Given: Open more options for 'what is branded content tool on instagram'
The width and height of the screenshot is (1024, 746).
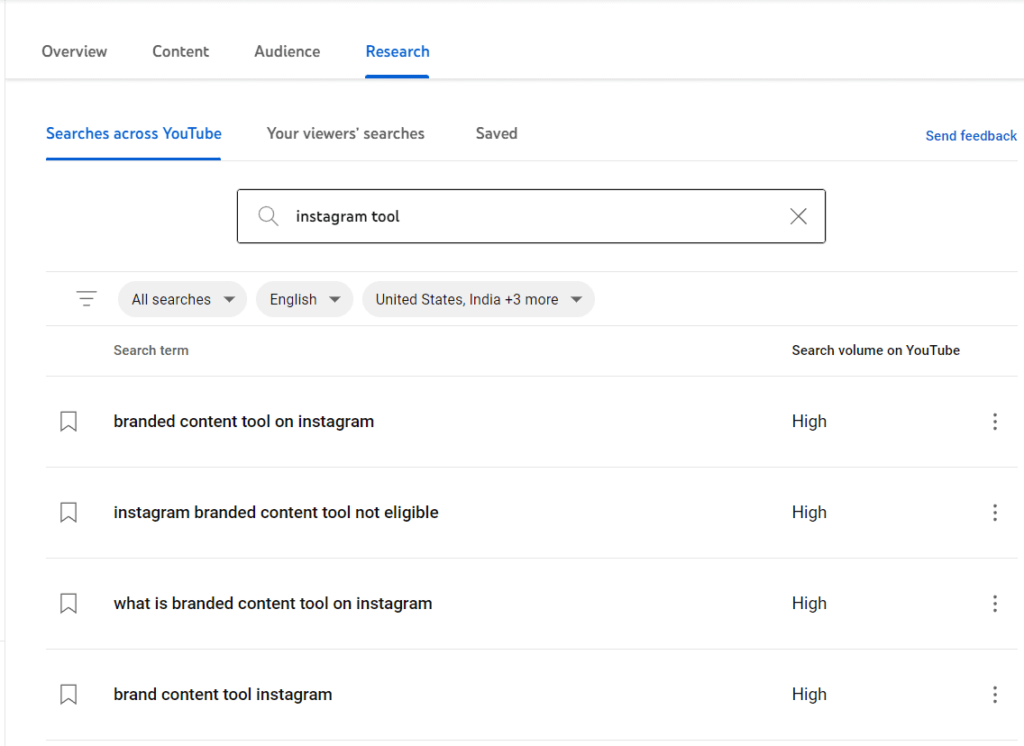Looking at the screenshot, I should [x=994, y=604].
